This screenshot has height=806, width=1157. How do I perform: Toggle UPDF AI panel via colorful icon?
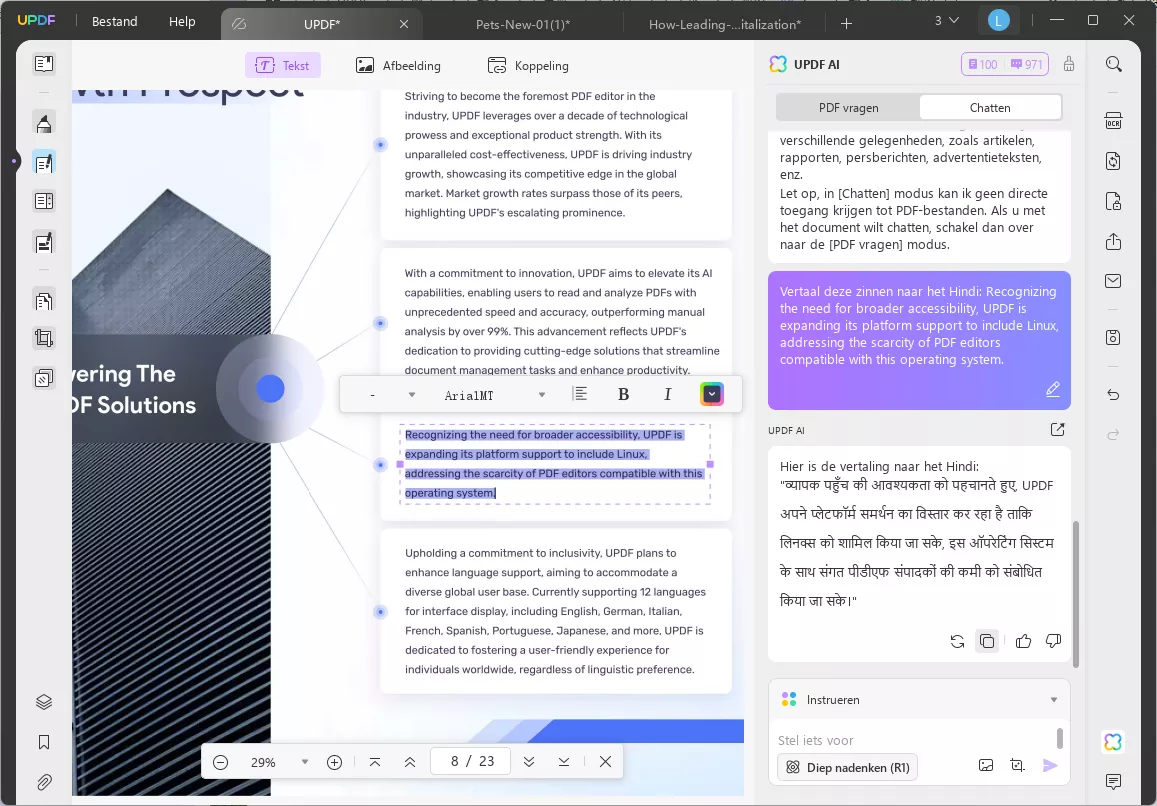1113,742
